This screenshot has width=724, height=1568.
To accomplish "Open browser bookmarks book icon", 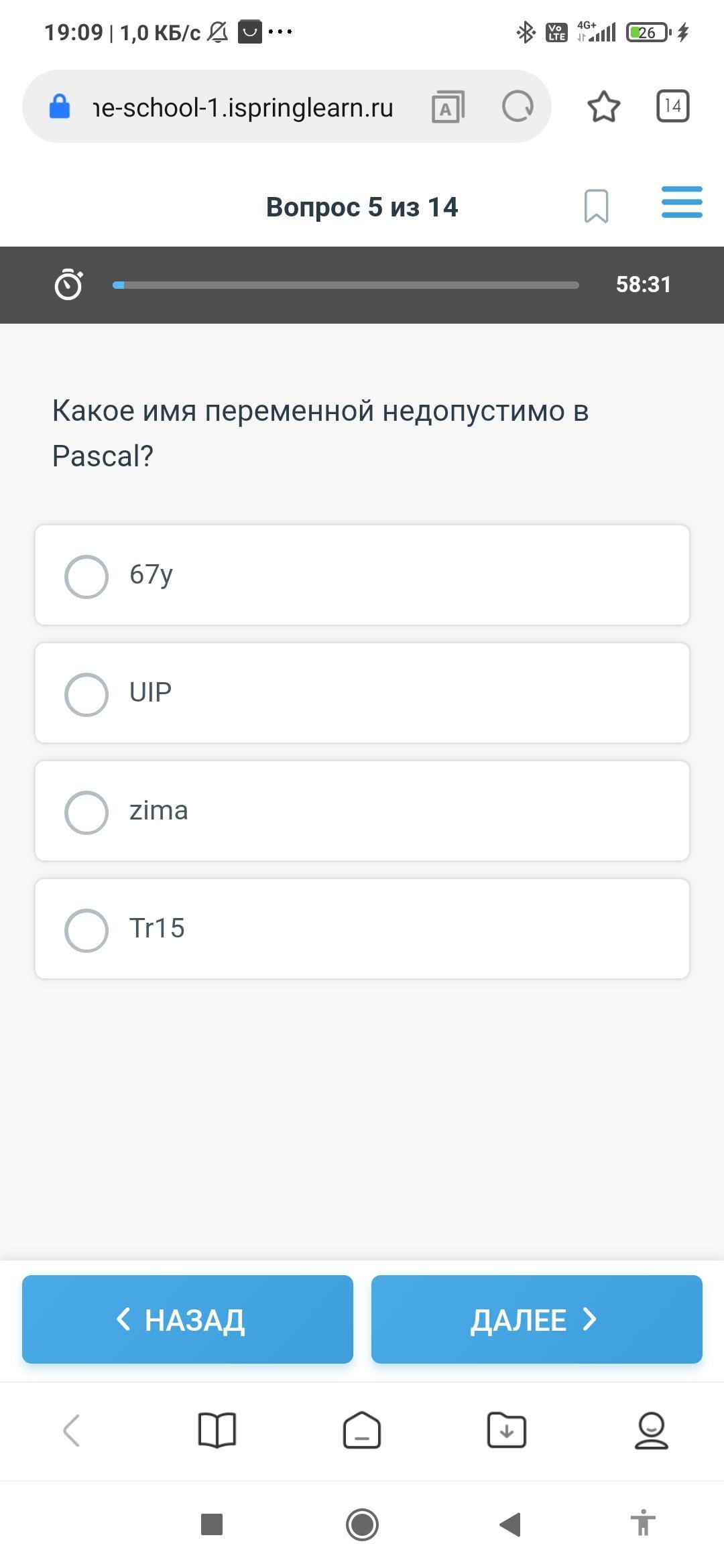I will (217, 1430).
